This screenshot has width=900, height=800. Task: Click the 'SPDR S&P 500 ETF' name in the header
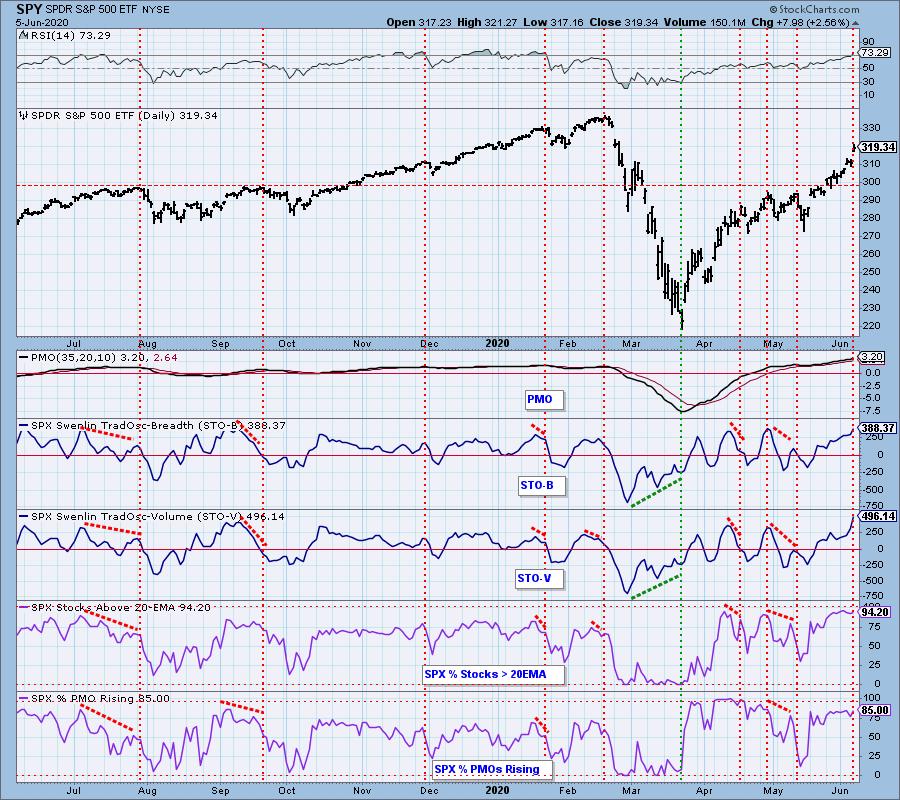click(x=91, y=10)
